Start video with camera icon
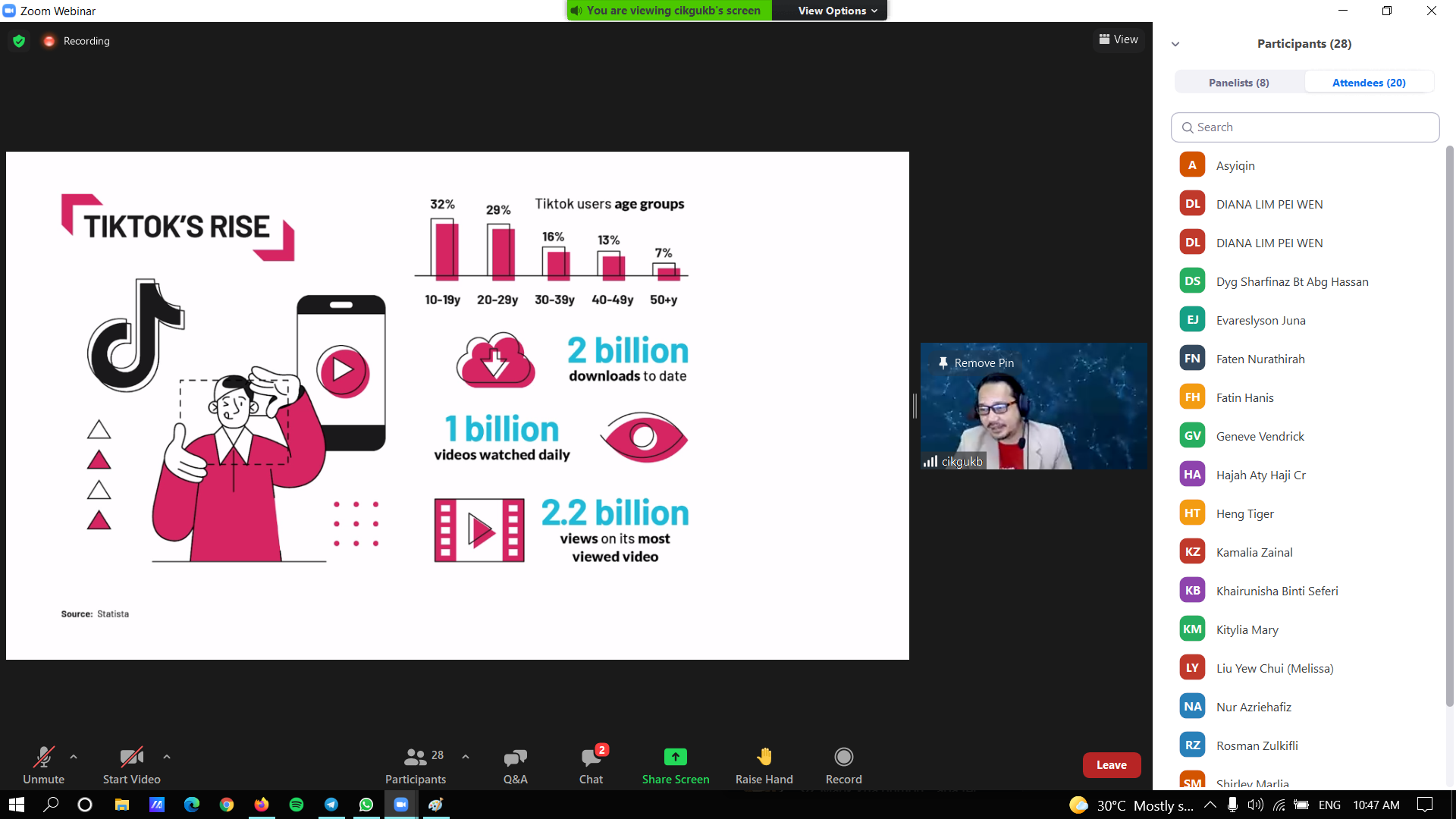This screenshot has width=1456, height=819. coord(131,764)
